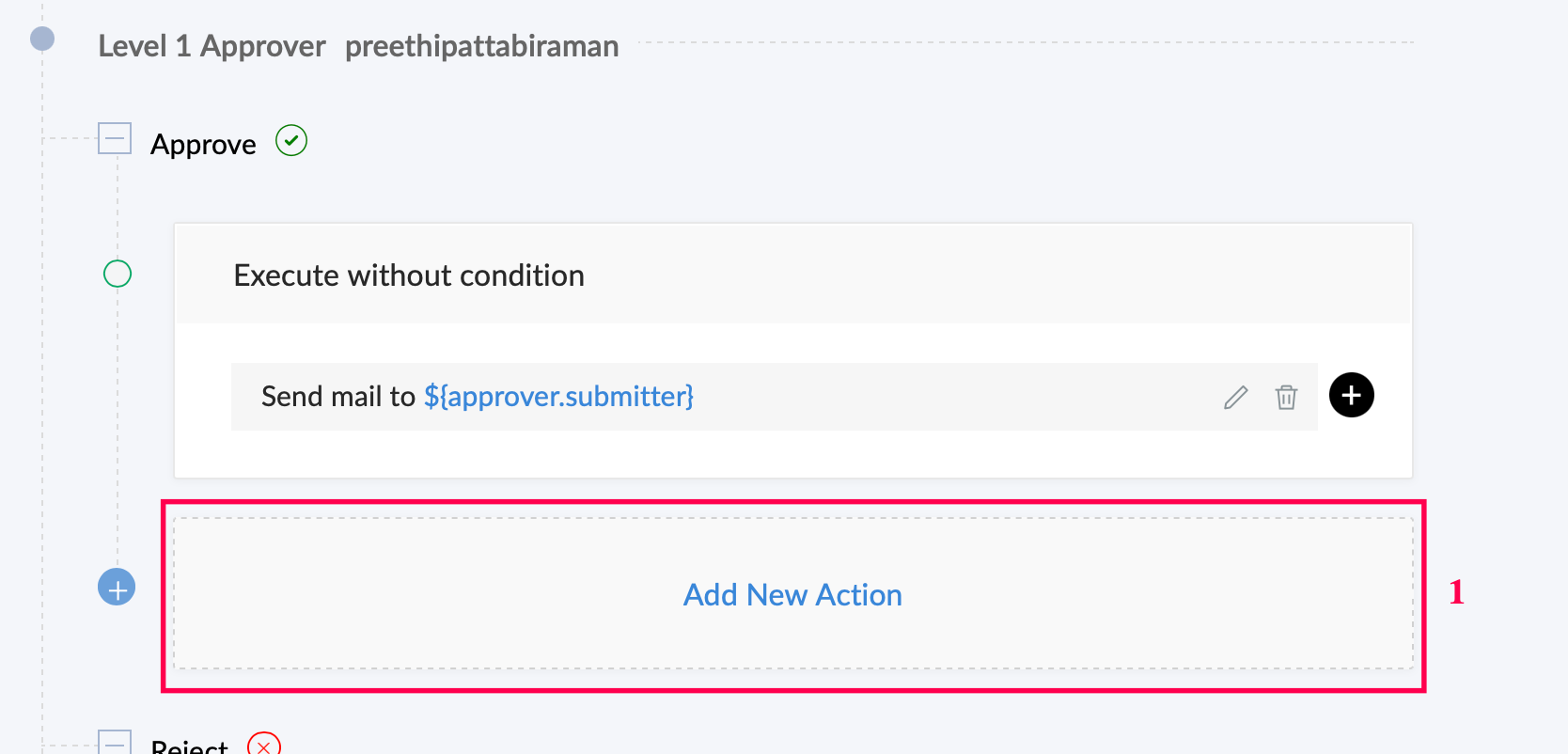This screenshot has height=754, width=1568.
Task: Click Add New Action
Action: pos(792,595)
